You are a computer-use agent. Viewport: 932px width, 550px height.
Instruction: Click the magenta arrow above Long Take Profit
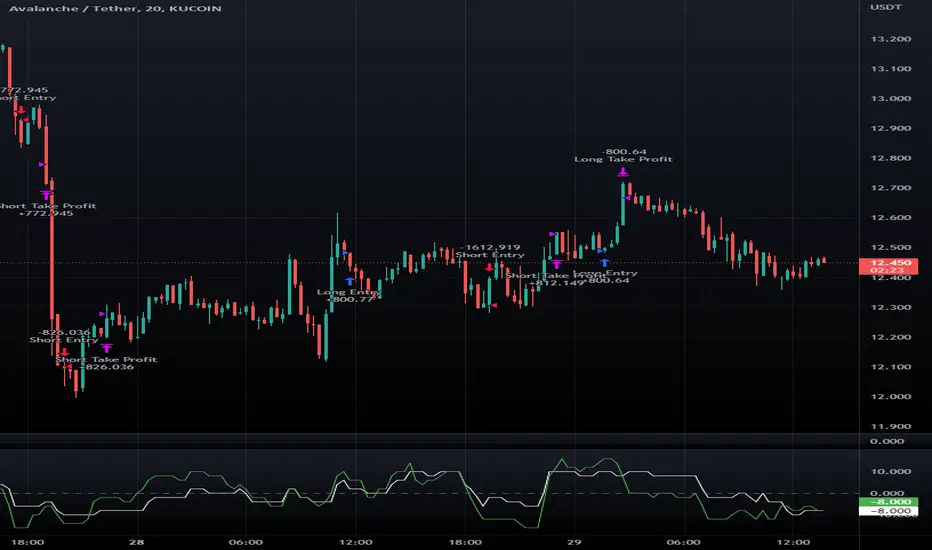(623, 172)
